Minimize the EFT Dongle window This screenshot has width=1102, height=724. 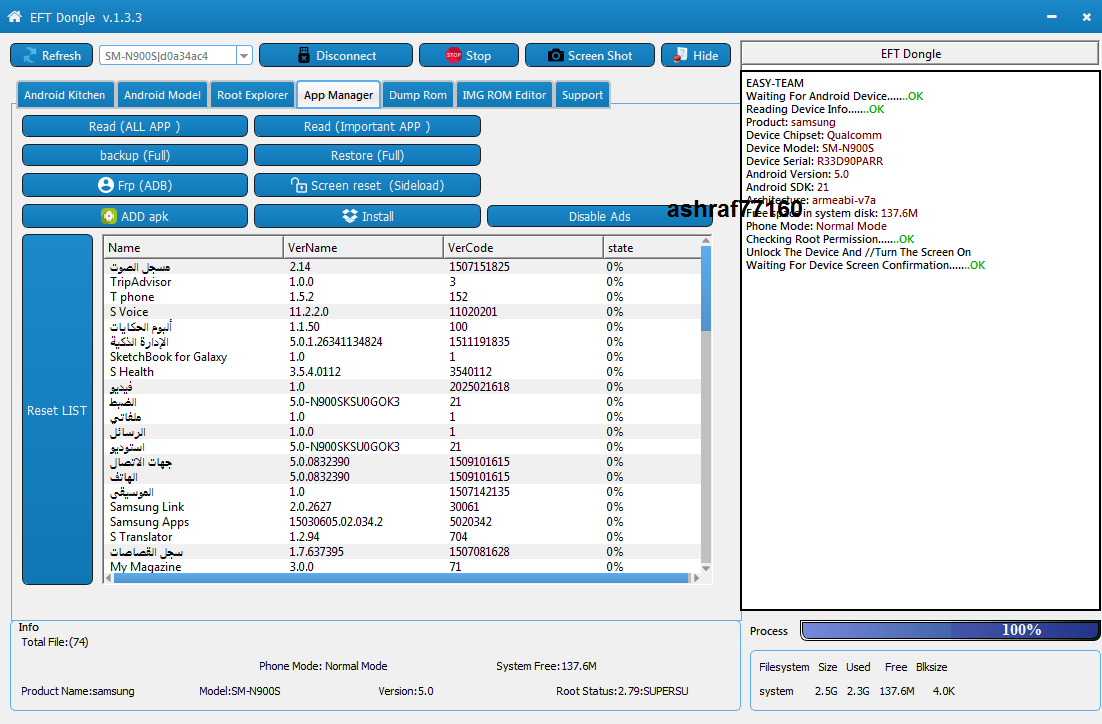[1051, 16]
